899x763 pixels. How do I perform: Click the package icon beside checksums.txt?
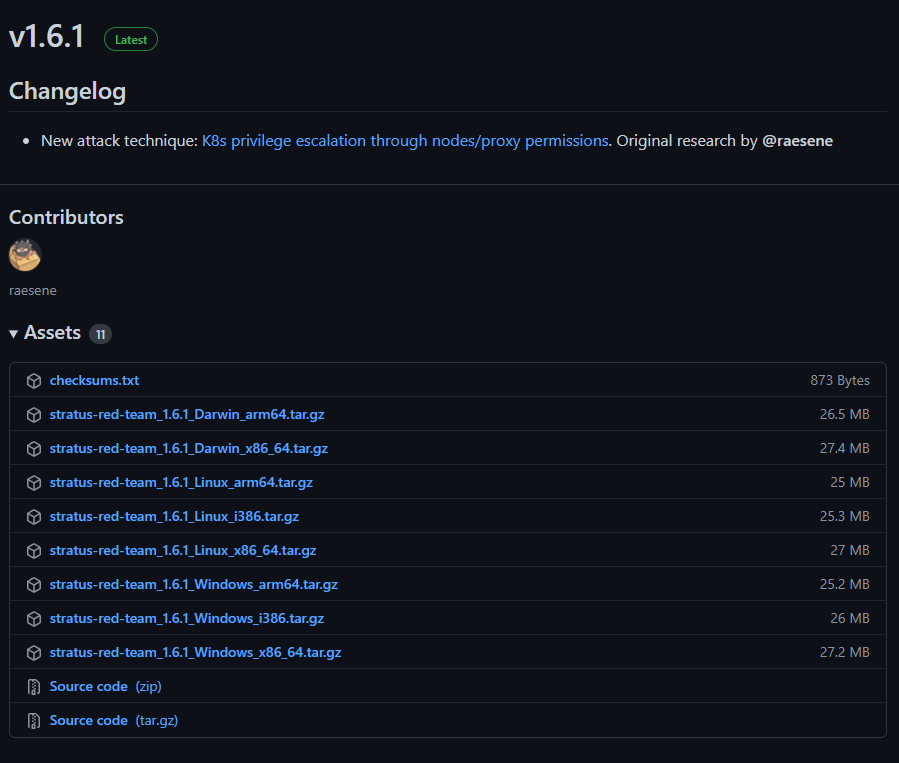tap(34, 381)
